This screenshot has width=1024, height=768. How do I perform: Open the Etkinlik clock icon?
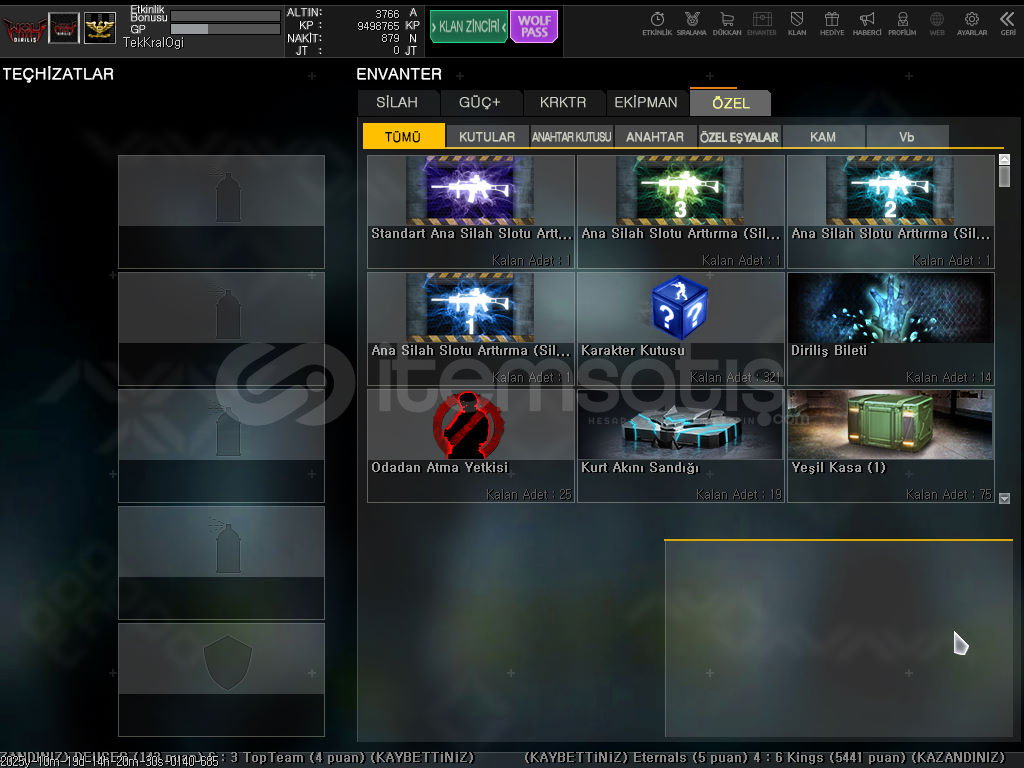click(657, 24)
